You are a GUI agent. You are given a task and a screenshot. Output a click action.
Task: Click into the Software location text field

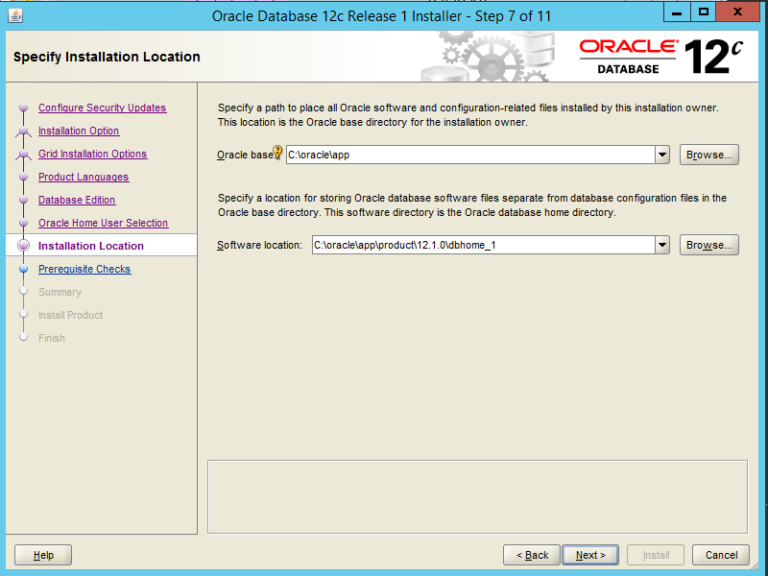point(483,245)
